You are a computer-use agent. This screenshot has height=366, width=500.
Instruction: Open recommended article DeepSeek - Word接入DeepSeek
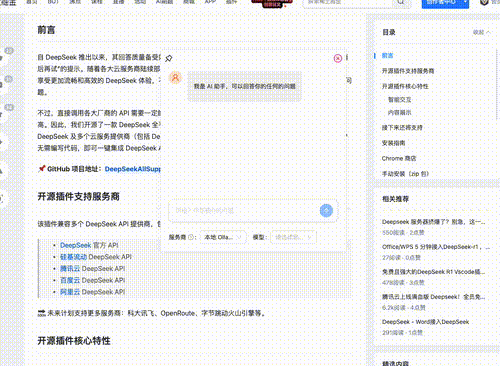point(425,322)
